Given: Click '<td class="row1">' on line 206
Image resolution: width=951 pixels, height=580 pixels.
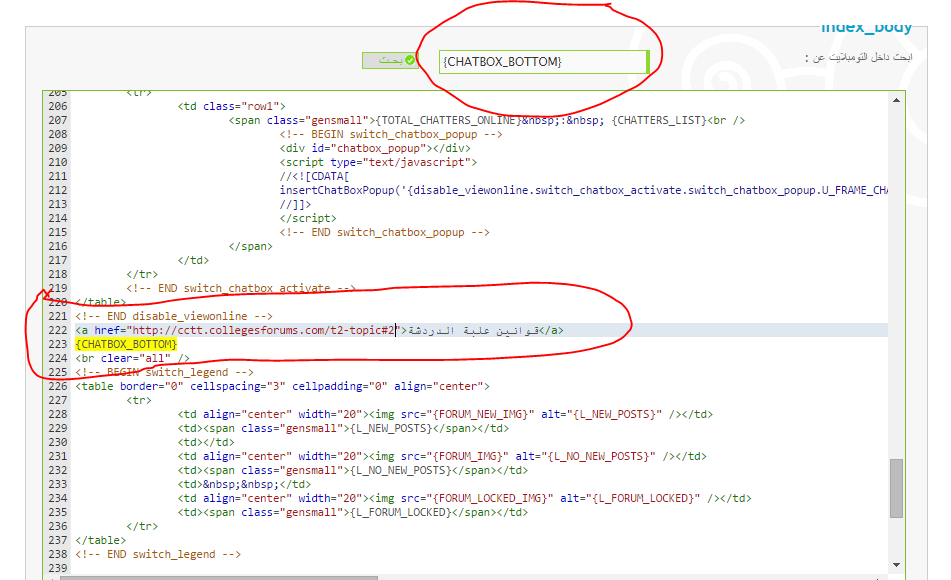Looking at the screenshot, I should [231, 106].
